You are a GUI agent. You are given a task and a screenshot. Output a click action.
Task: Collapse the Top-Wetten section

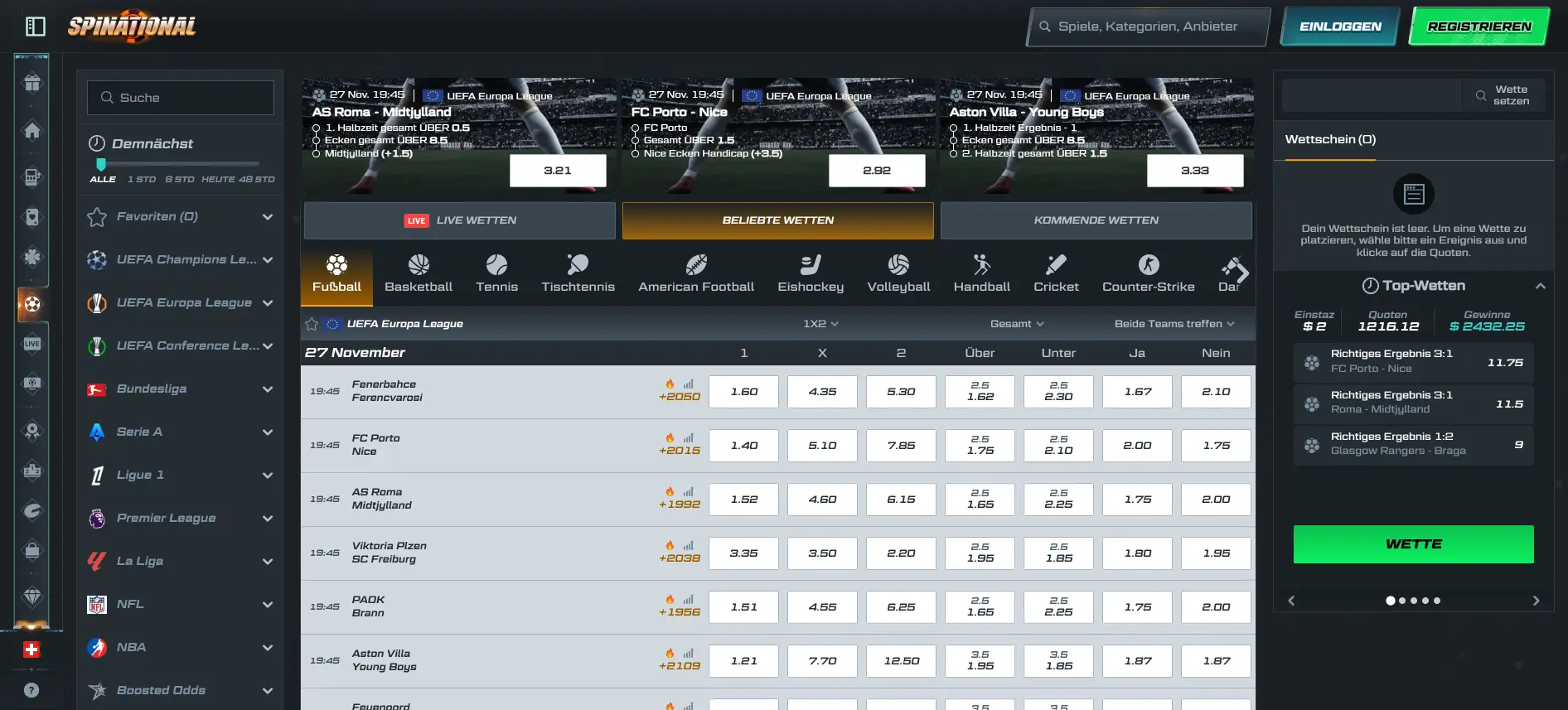click(1540, 286)
